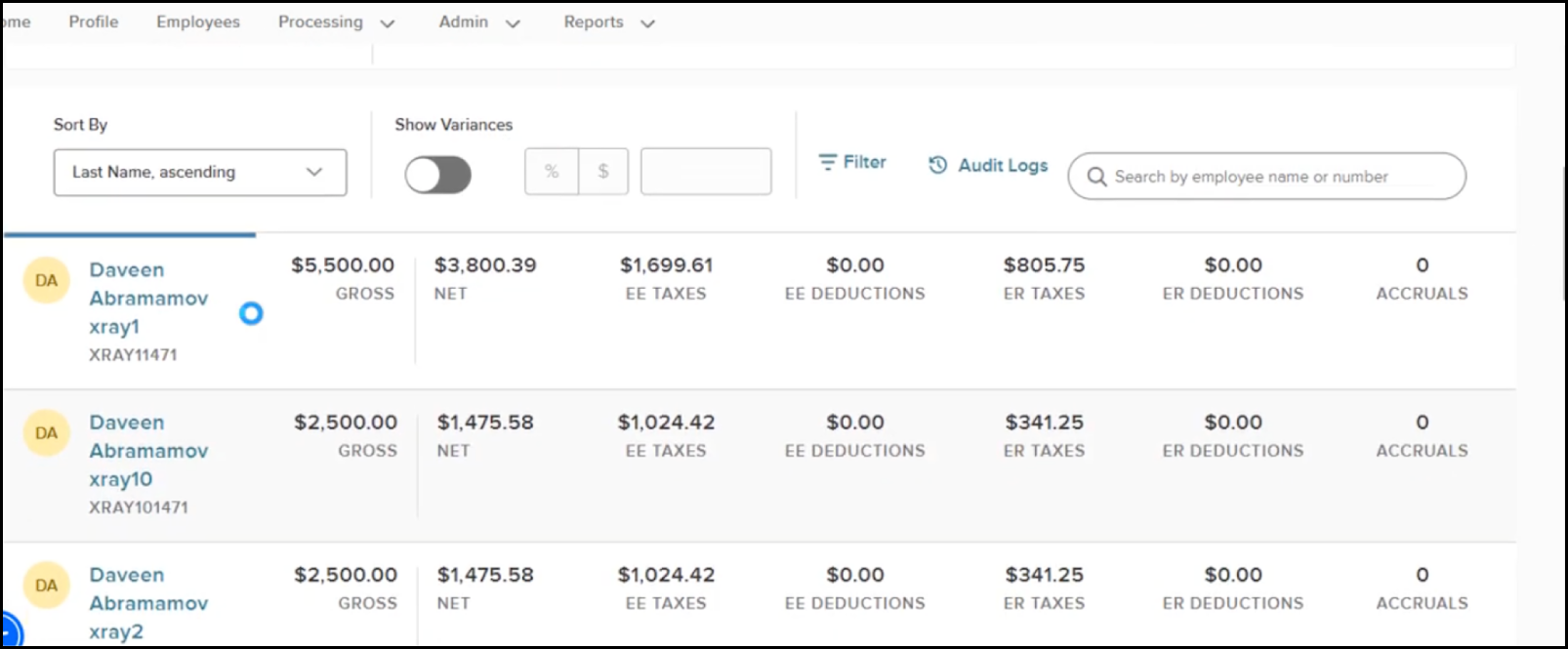Open the Processing menu
Viewport: 1568px width, 649px height.
tap(320, 21)
